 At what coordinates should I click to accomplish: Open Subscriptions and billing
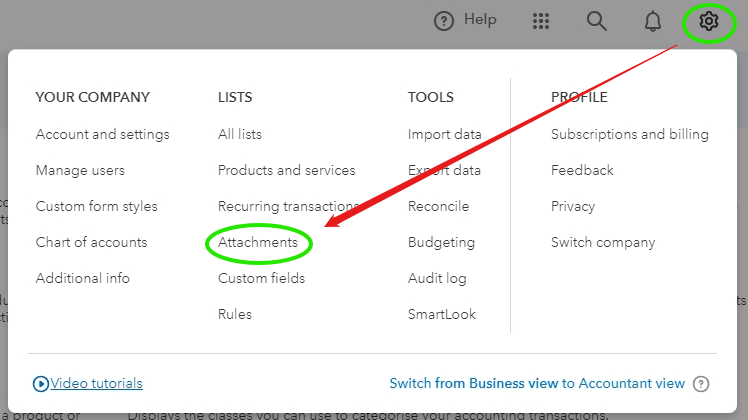point(629,134)
